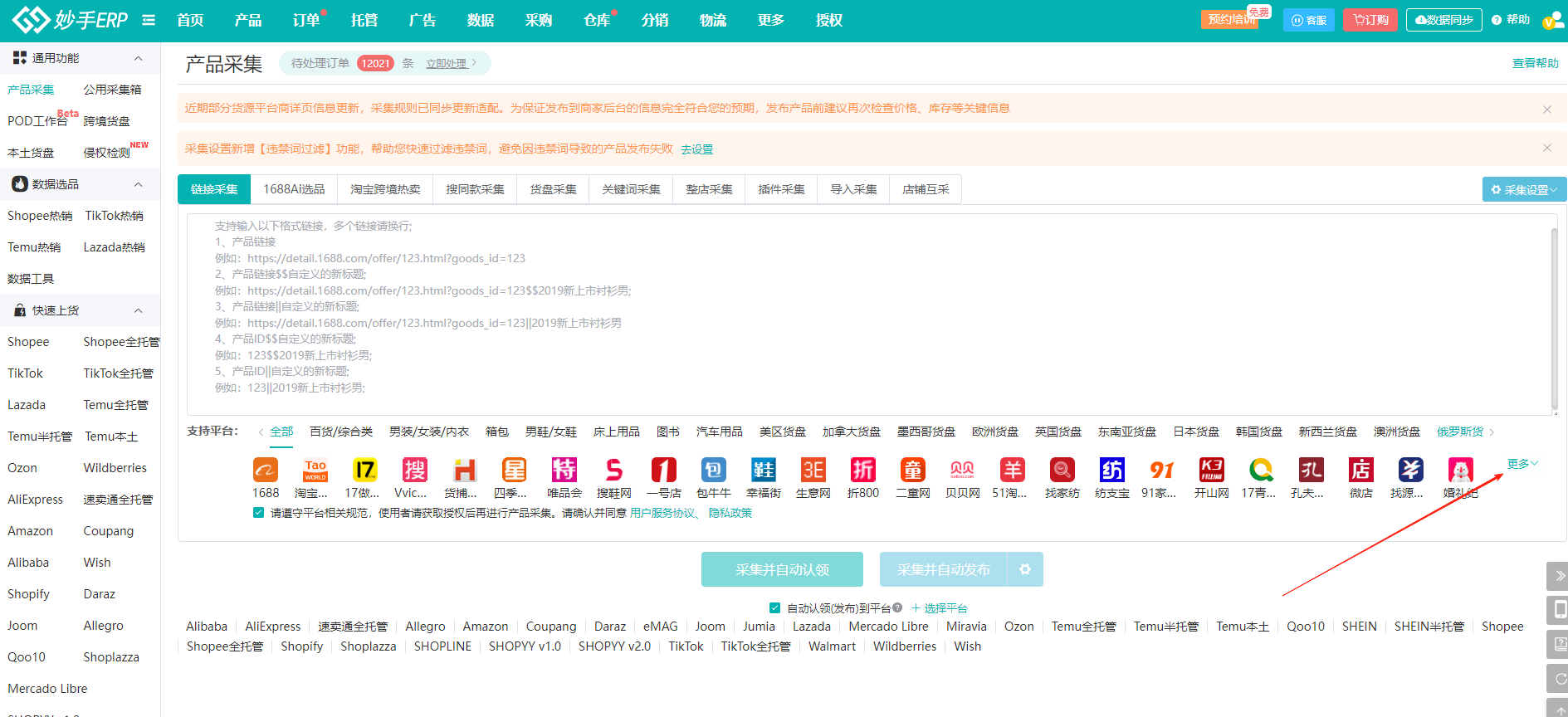Click the 微店 platform icon

pyautogui.click(x=1360, y=471)
